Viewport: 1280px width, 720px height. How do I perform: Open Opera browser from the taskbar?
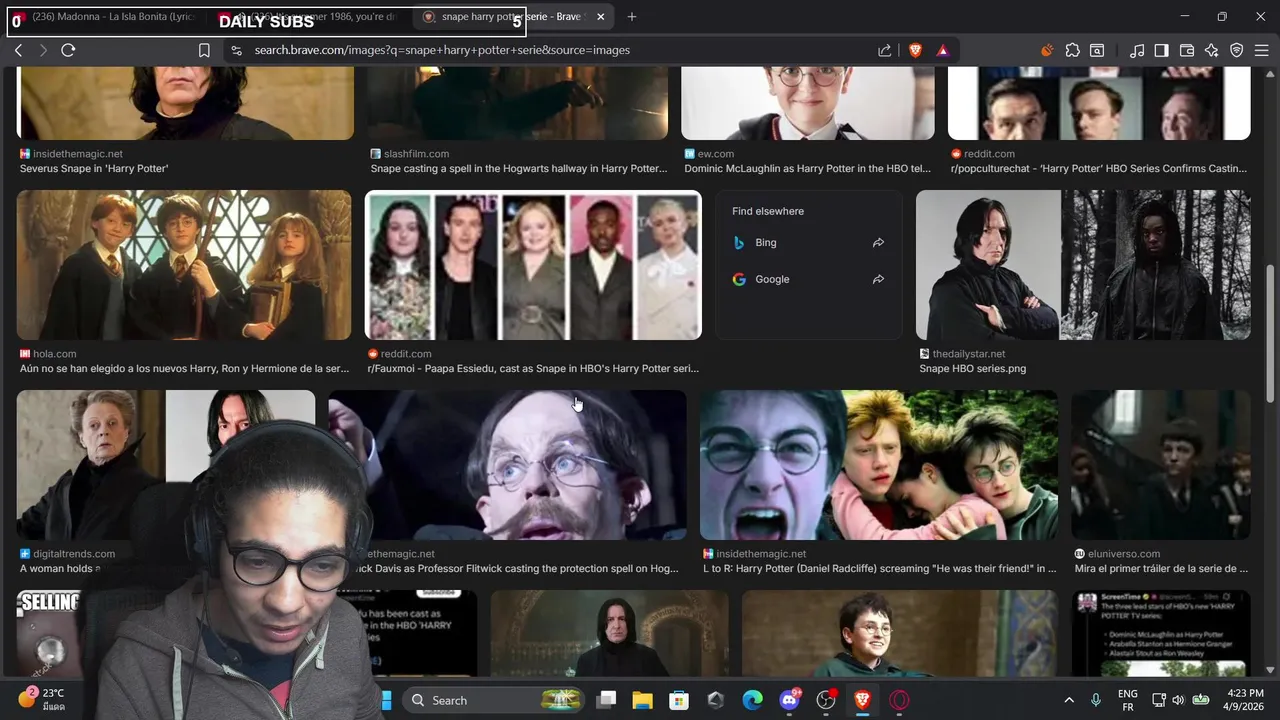pos(899,700)
